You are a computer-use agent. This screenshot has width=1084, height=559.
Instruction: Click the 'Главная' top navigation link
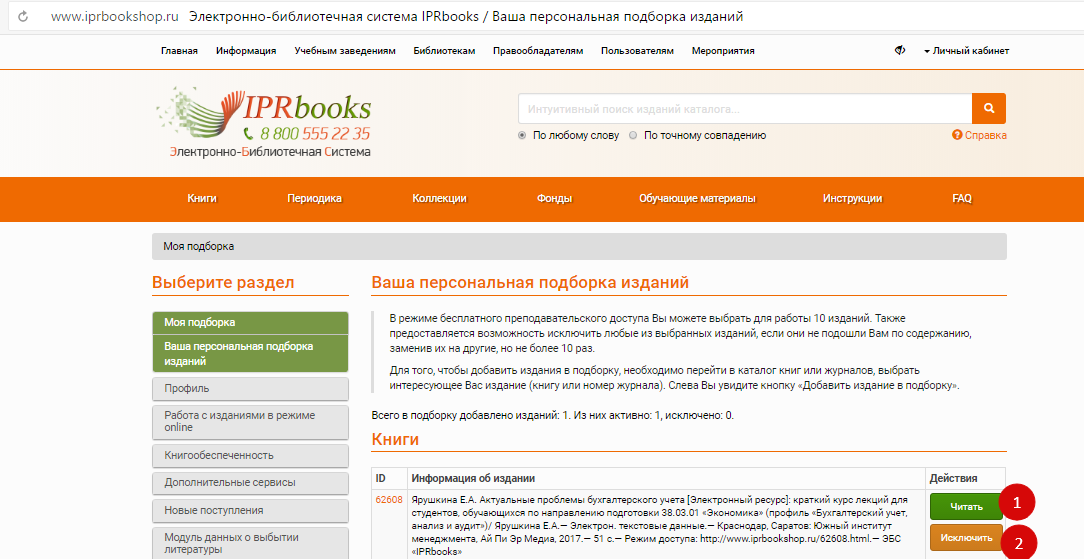point(179,51)
